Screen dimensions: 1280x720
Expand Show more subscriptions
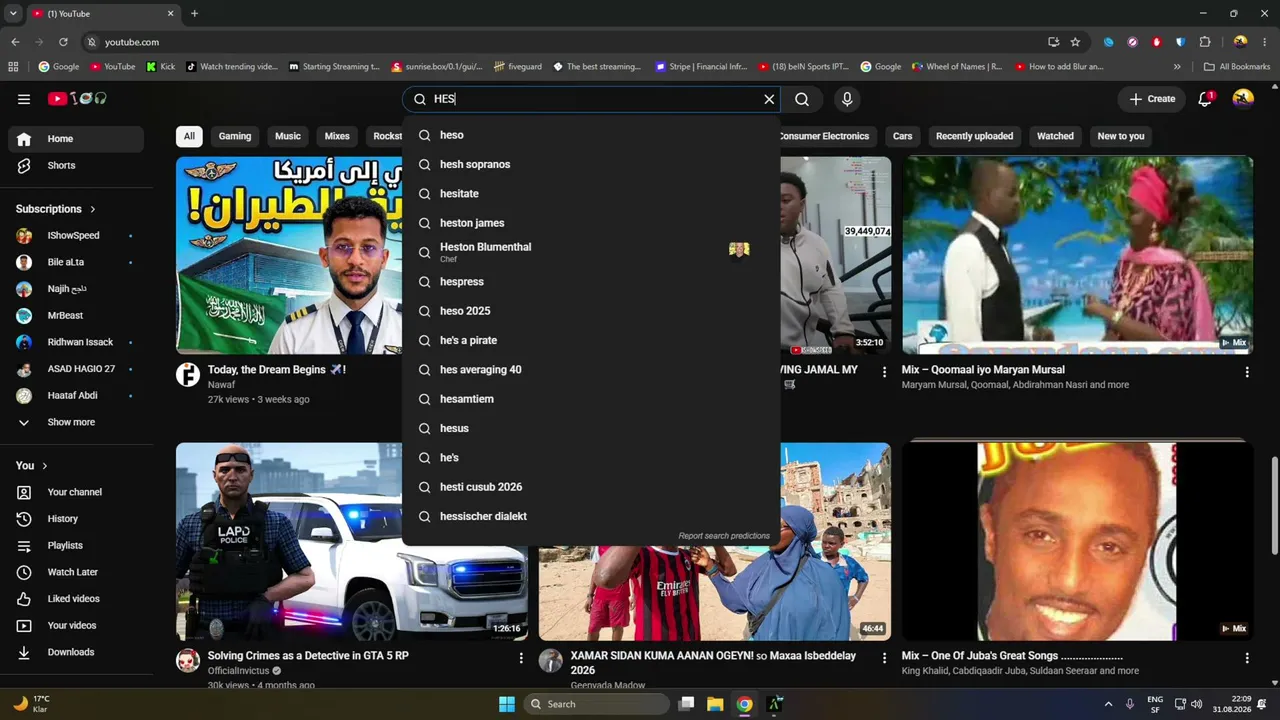(76, 422)
